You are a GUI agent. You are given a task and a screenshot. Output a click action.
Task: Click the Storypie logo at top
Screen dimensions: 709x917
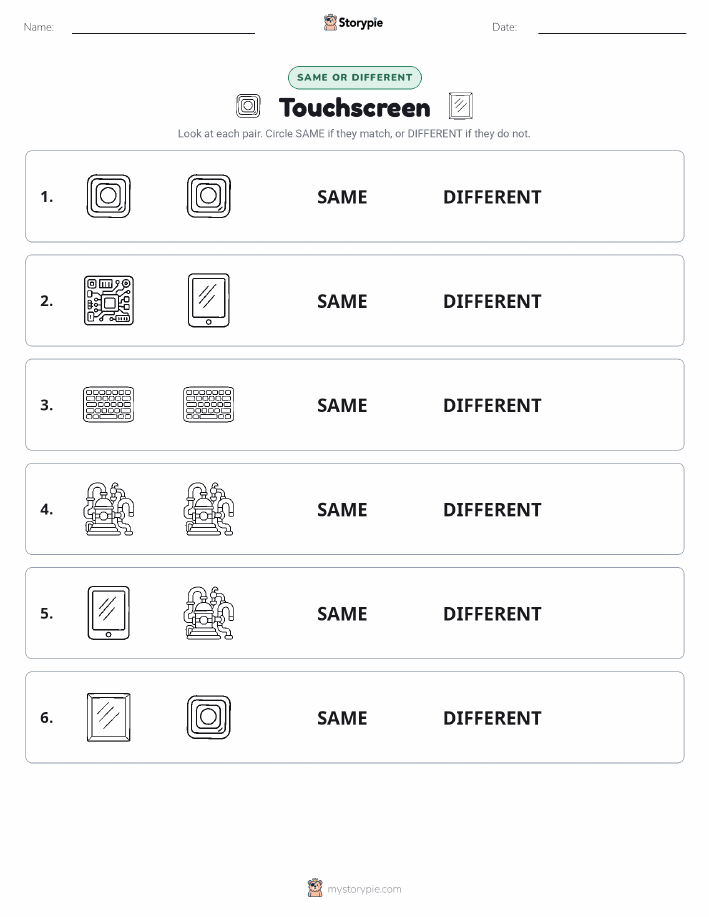coord(353,22)
